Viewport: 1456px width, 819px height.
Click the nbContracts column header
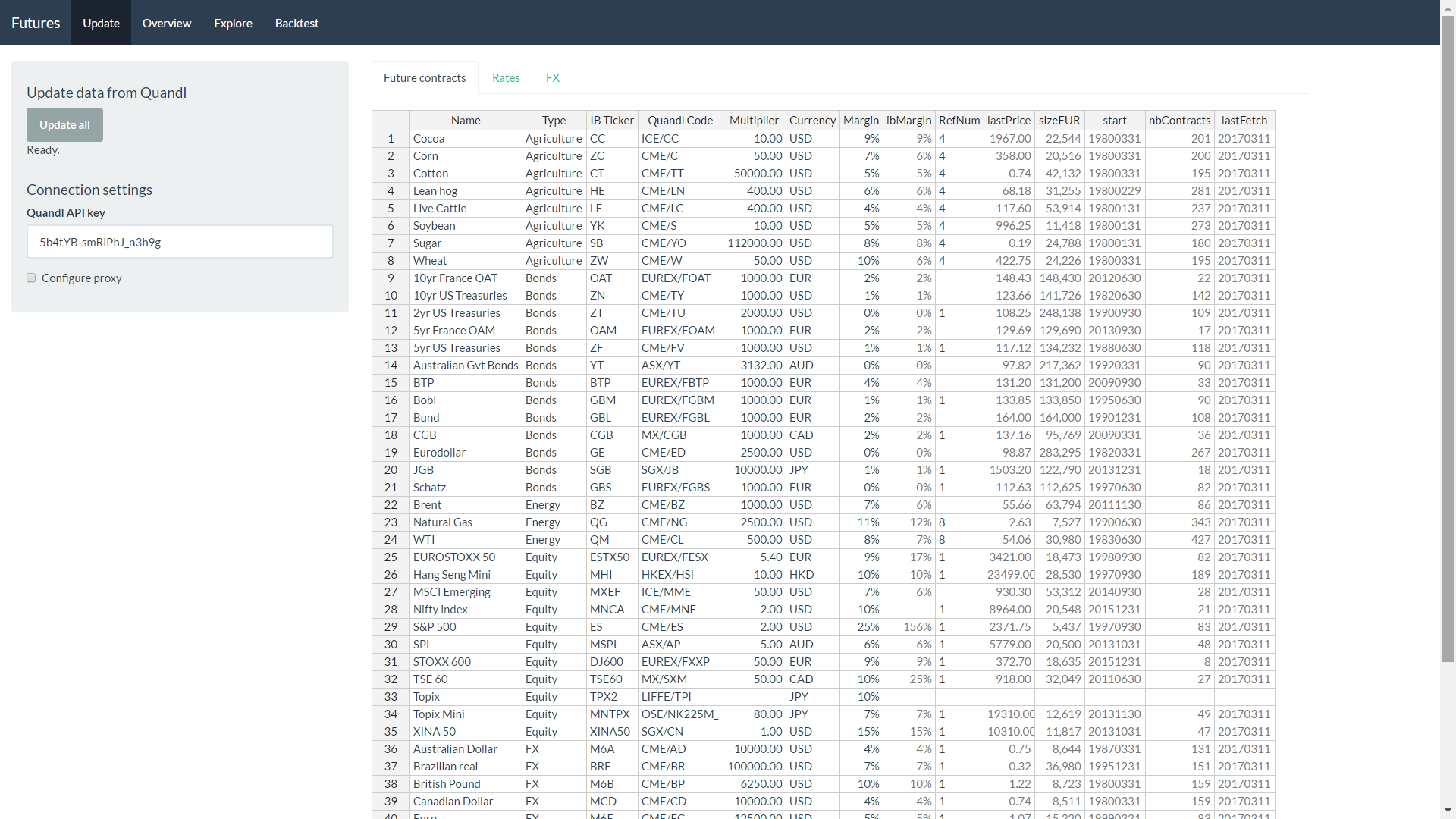tap(1179, 120)
